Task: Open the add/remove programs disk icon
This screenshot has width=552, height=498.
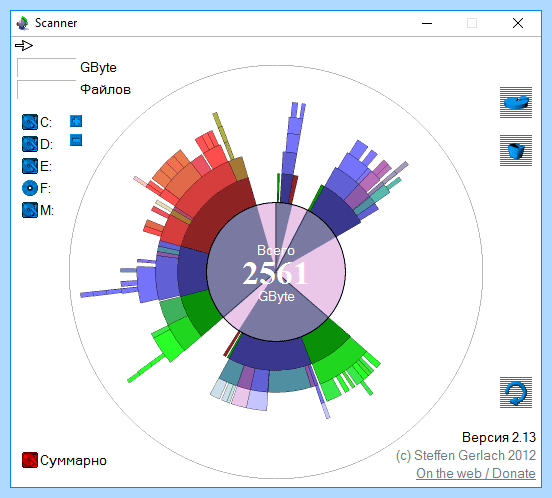Action: [x=516, y=102]
